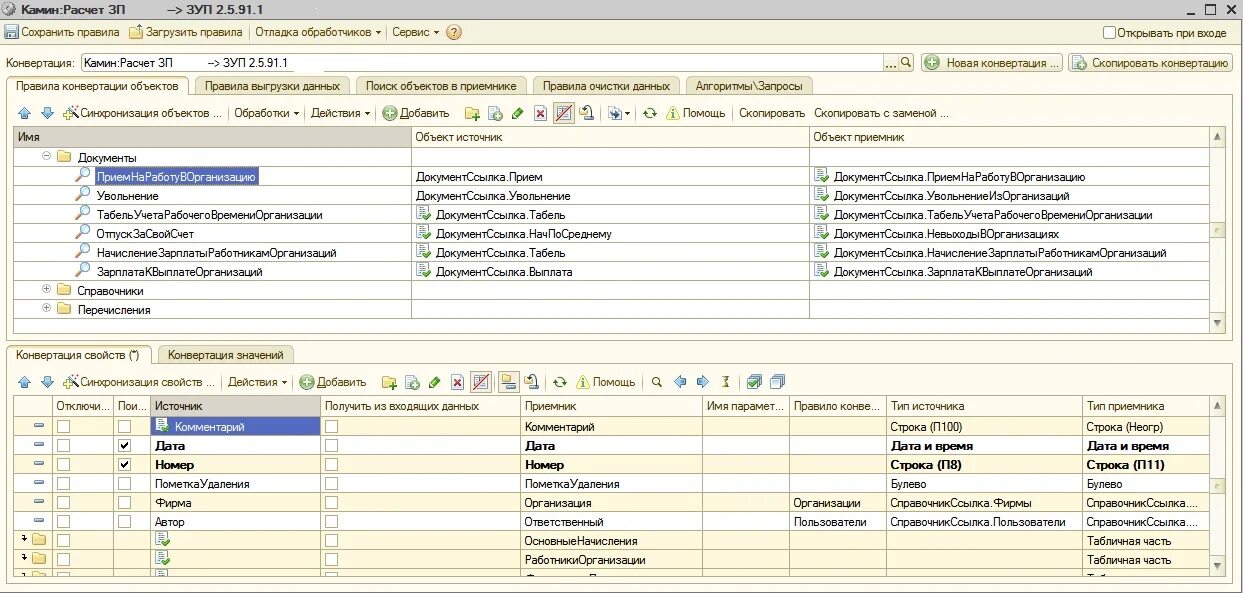
Task: Uncheck Поиск checkbox for Дата row
Action: coord(124,446)
